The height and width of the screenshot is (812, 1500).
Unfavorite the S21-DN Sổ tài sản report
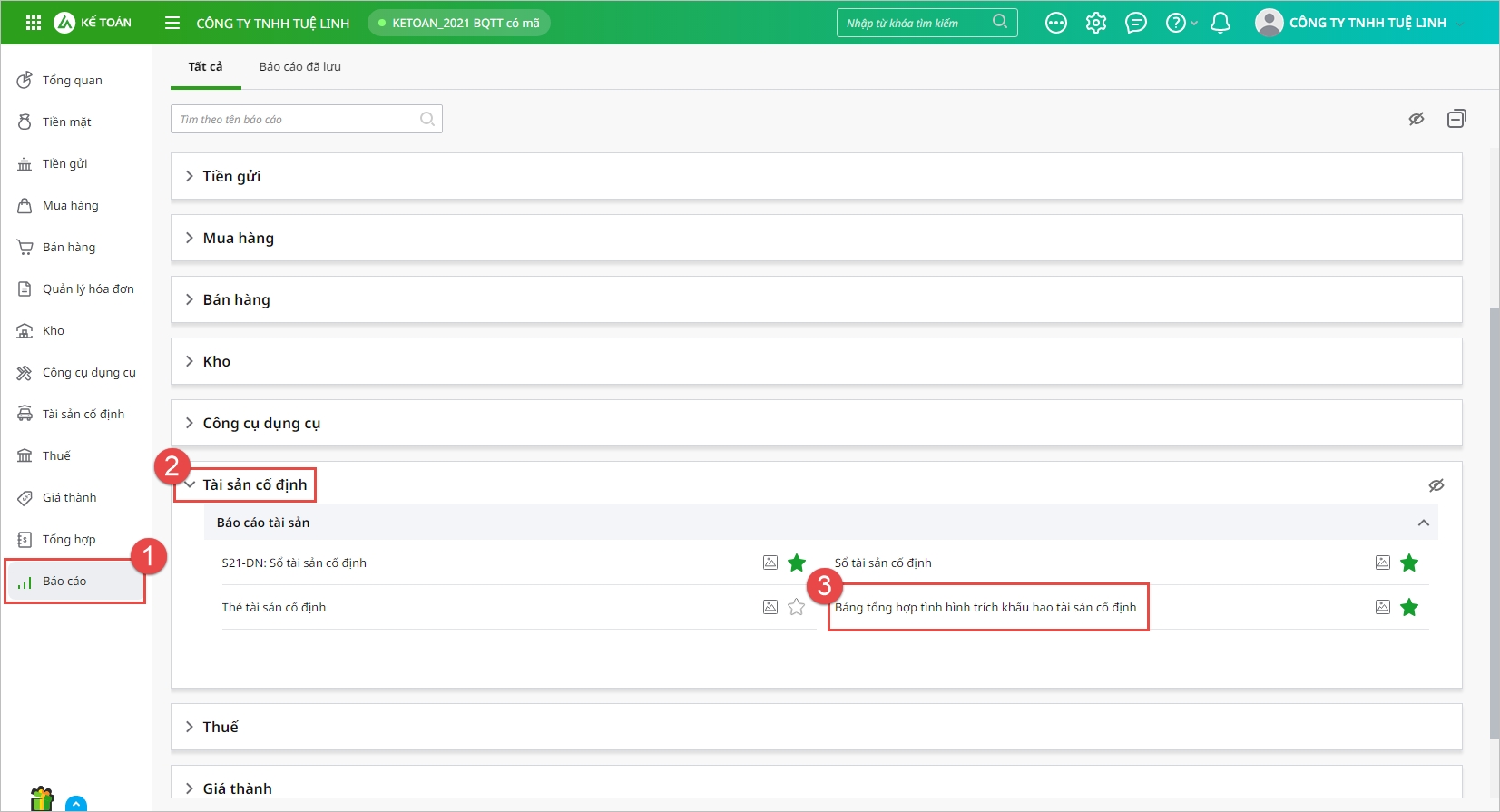tap(797, 563)
